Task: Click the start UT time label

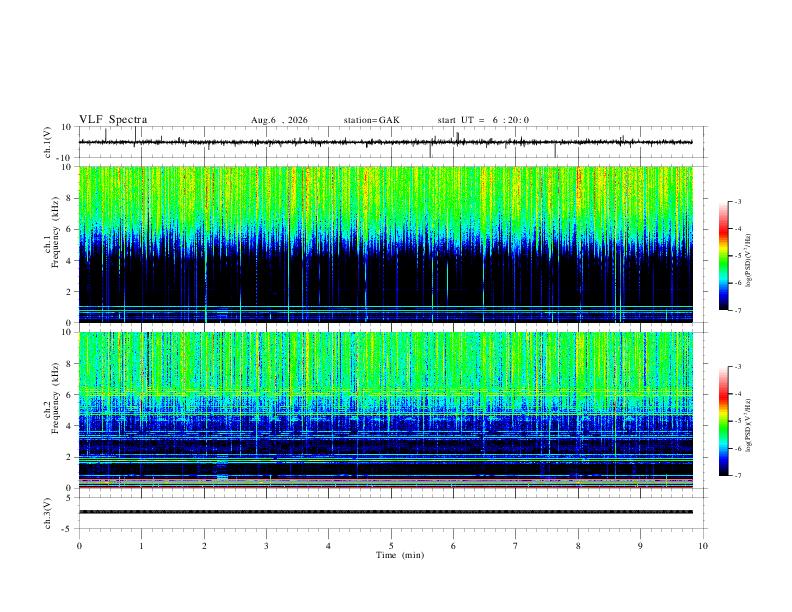Action: 483,120
